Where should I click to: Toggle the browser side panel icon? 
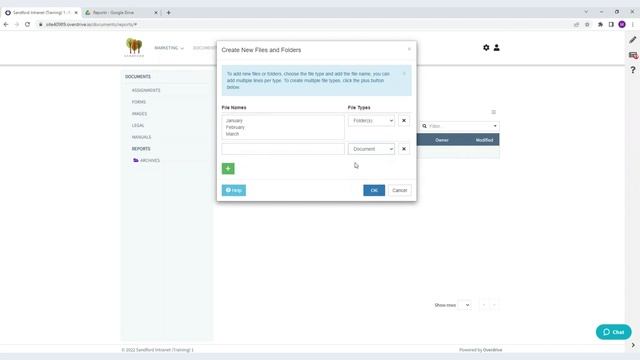611,24
